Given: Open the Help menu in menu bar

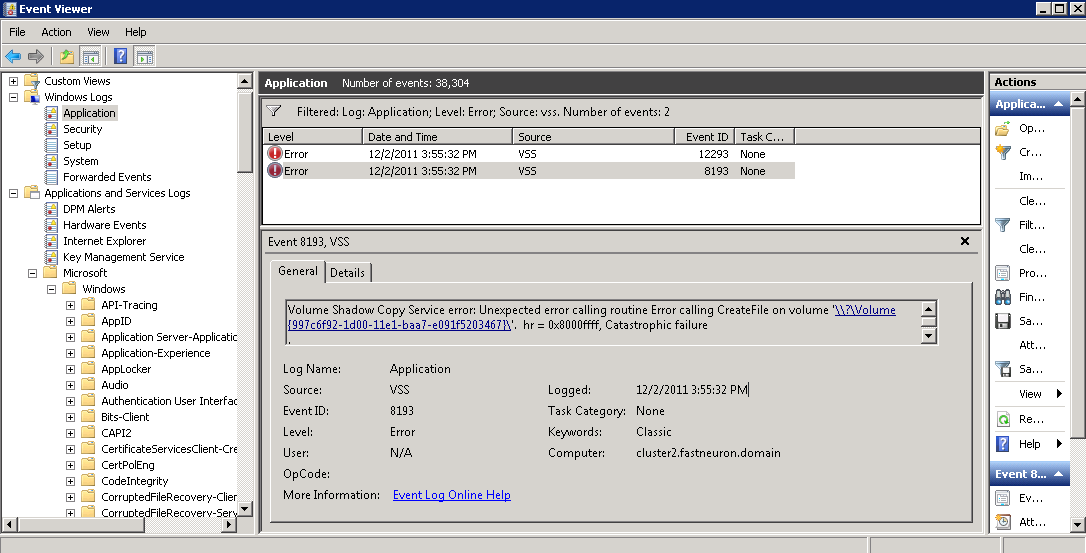Looking at the screenshot, I should click(x=136, y=32).
